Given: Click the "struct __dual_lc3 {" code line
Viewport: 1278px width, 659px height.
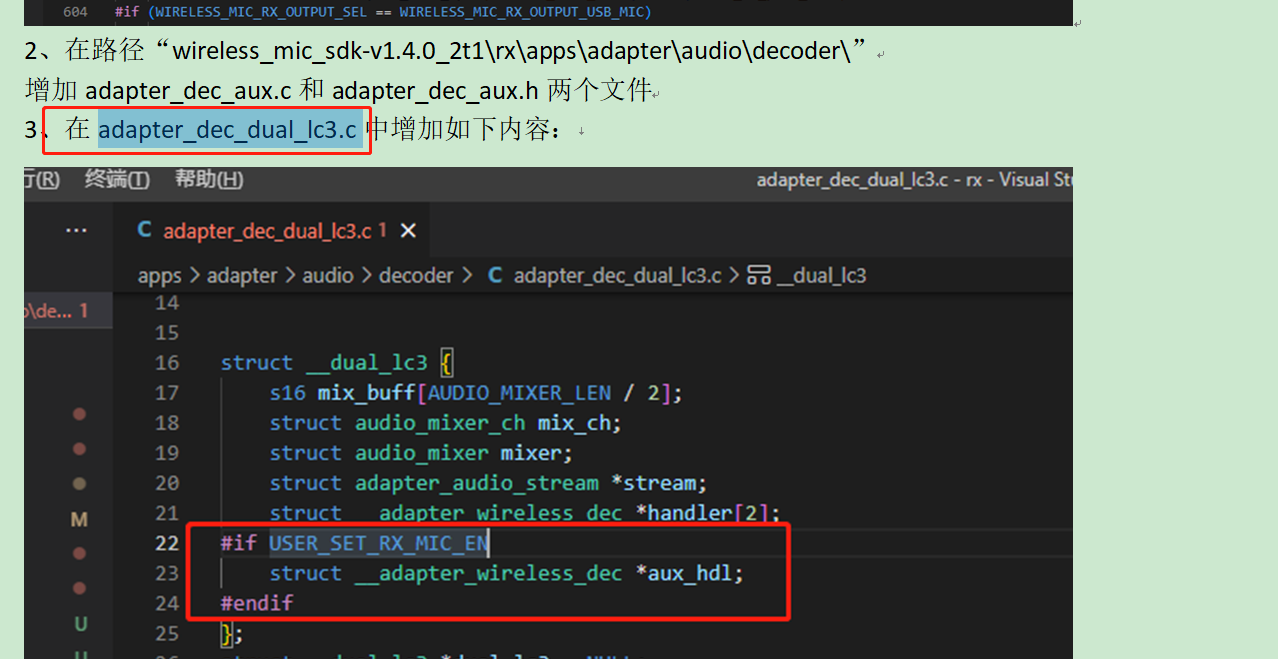Looking at the screenshot, I should coord(337,363).
